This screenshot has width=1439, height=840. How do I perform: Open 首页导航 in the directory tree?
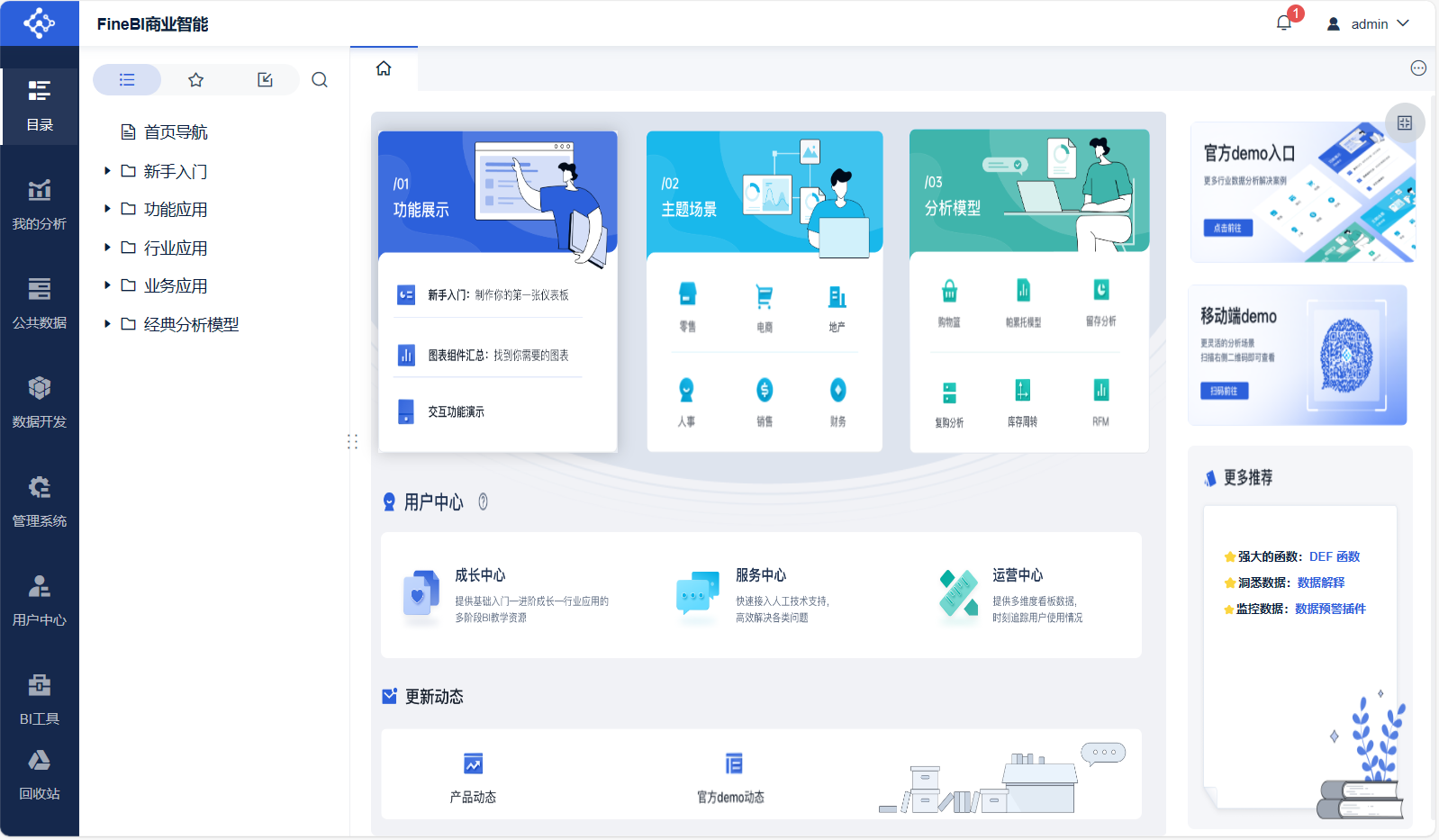176,132
